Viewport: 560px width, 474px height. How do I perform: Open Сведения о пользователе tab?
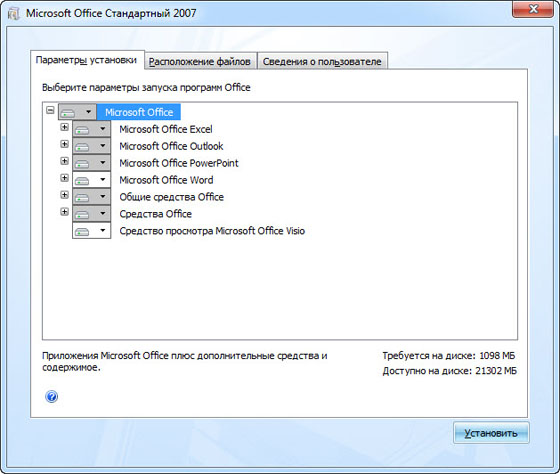[322, 61]
